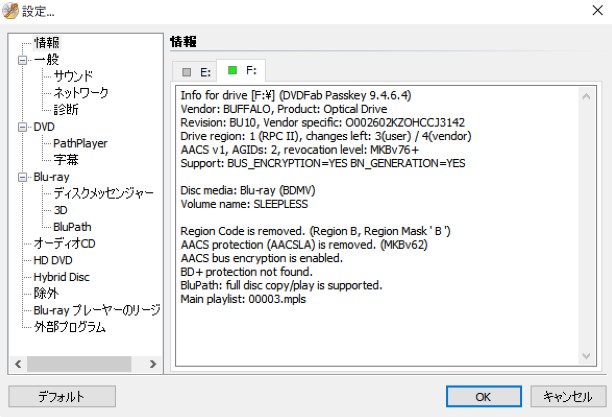Screen dimensions: 612x417
Task: Click the tree horizontal scrollbar thumb
Action: (79, 364)
